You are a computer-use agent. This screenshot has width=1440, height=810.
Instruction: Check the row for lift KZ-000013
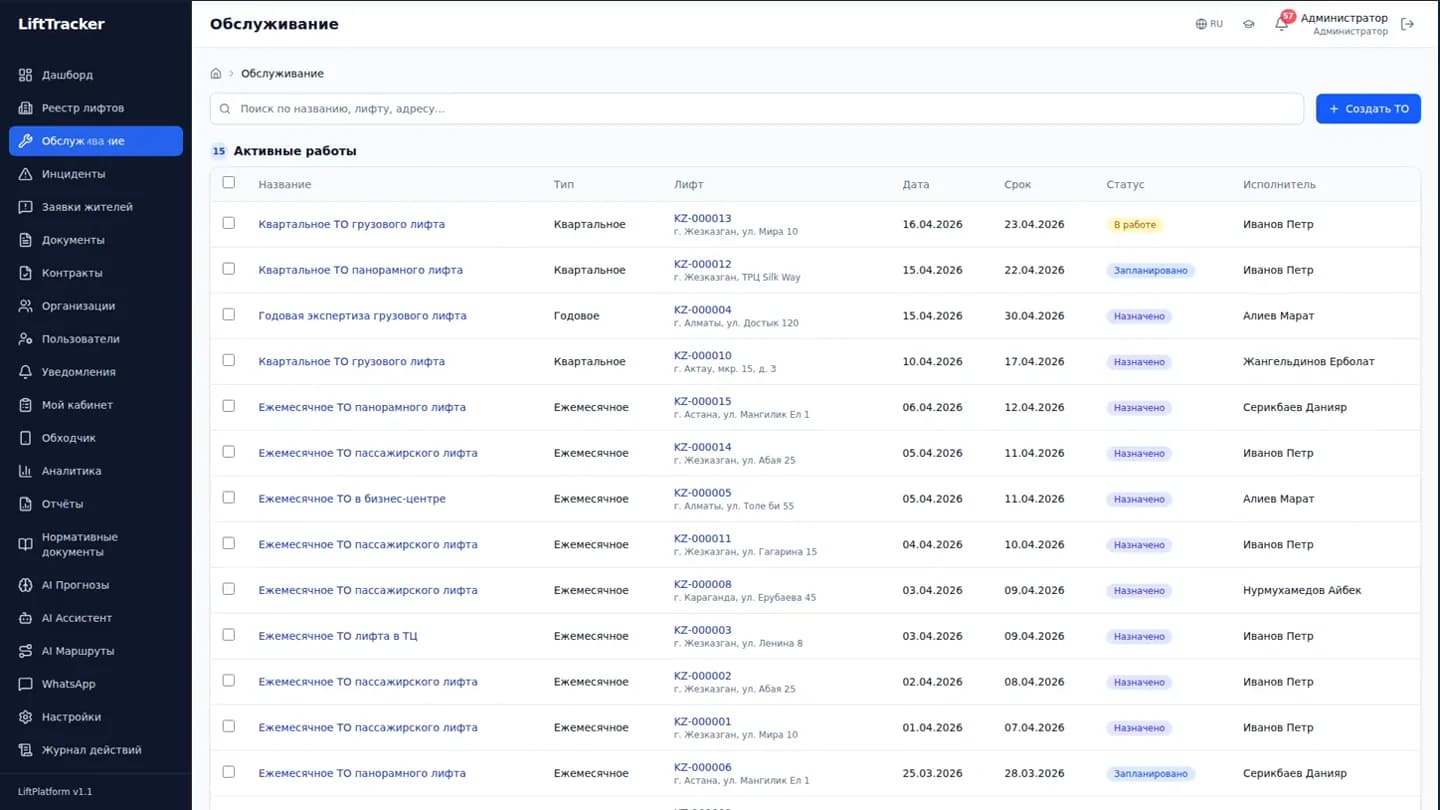point(229,223)
